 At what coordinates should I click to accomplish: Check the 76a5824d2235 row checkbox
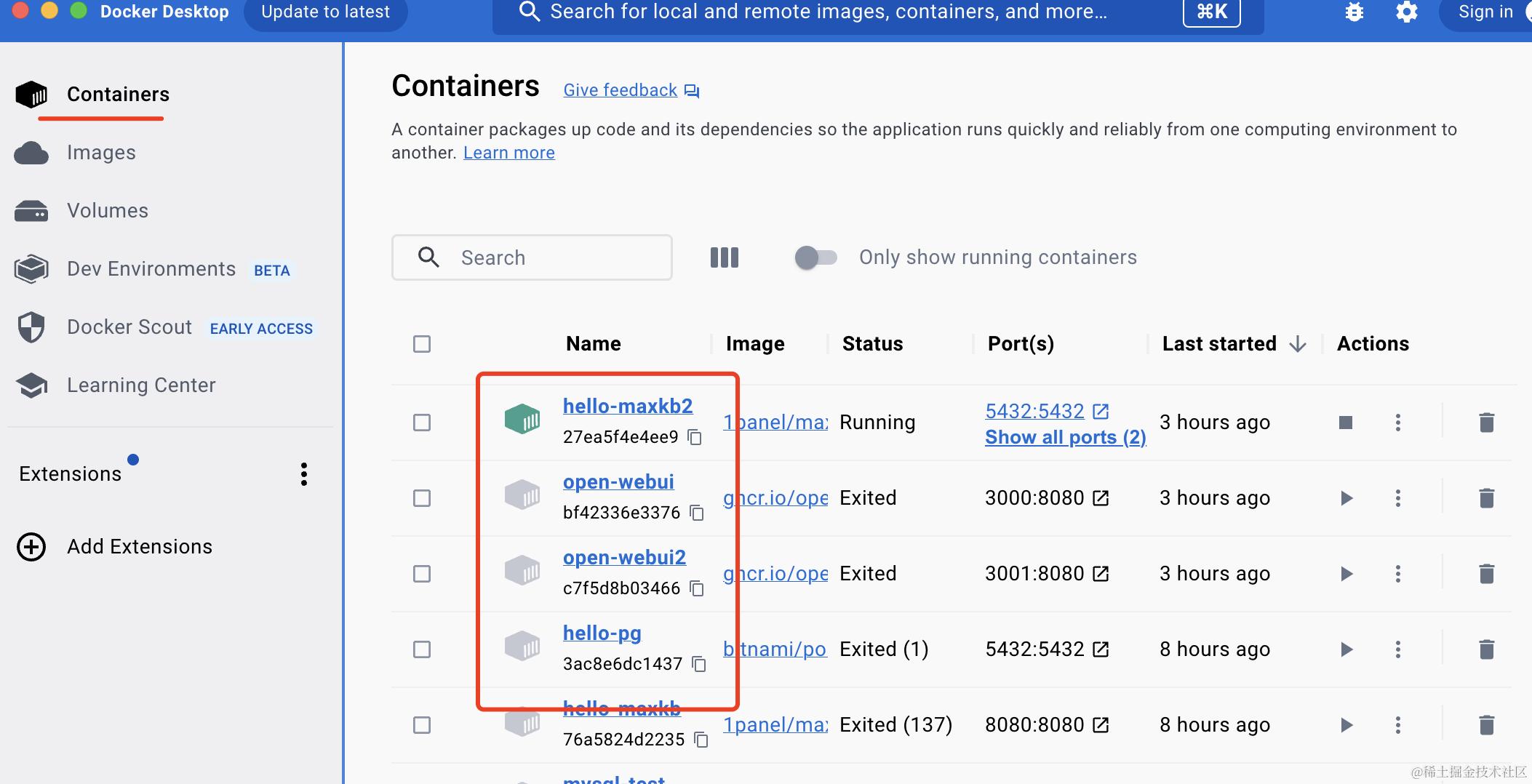[x=422, y=725]
